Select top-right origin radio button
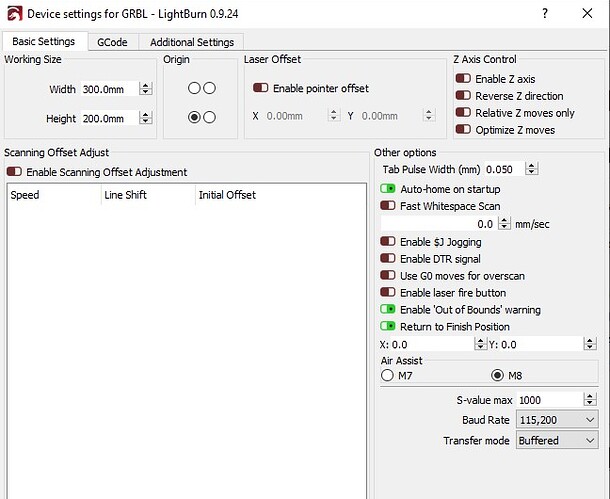The height and width of the screenshot is (499, 610). pos(209,88)
